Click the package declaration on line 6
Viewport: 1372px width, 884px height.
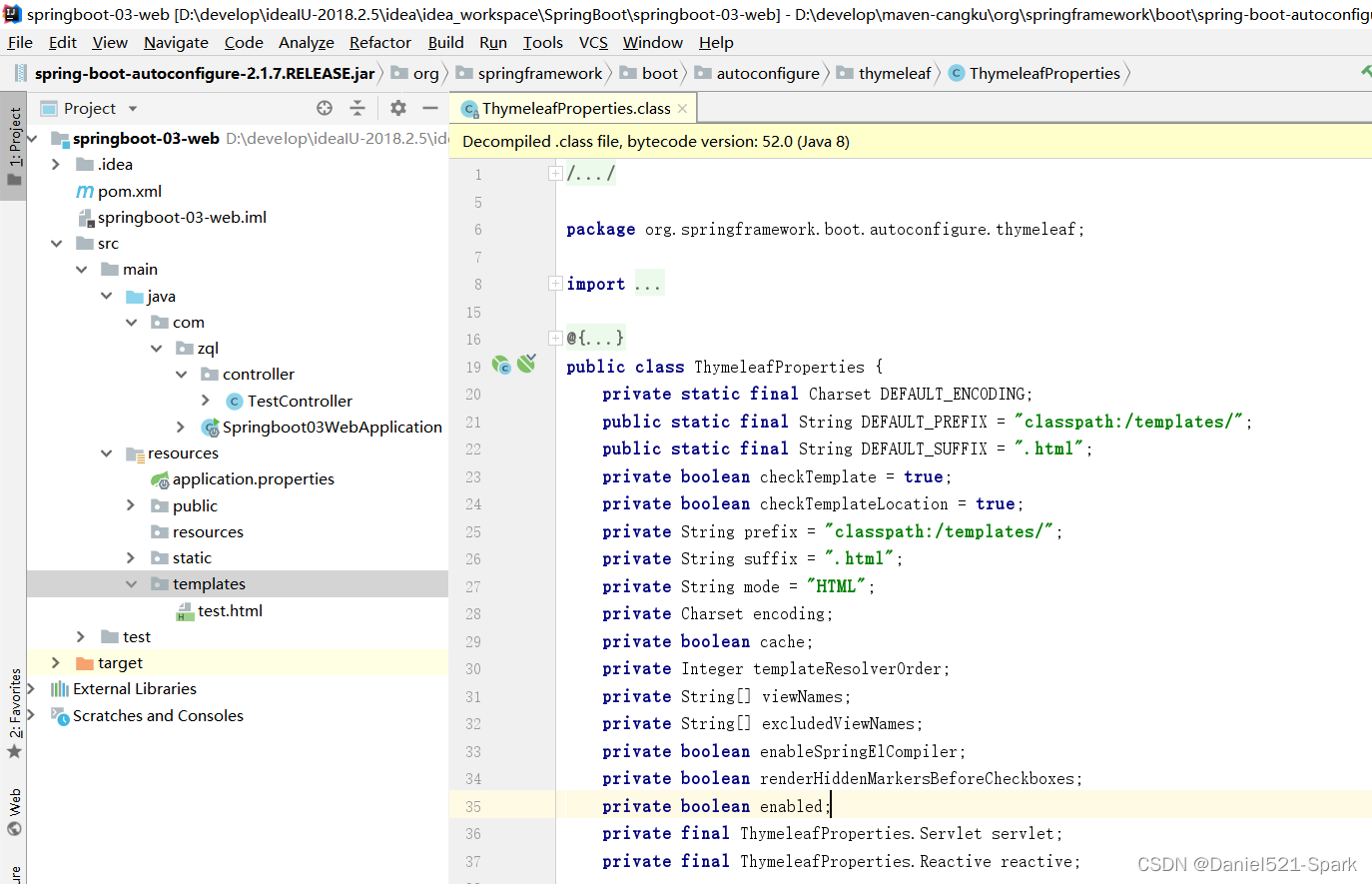coord(825,229)
